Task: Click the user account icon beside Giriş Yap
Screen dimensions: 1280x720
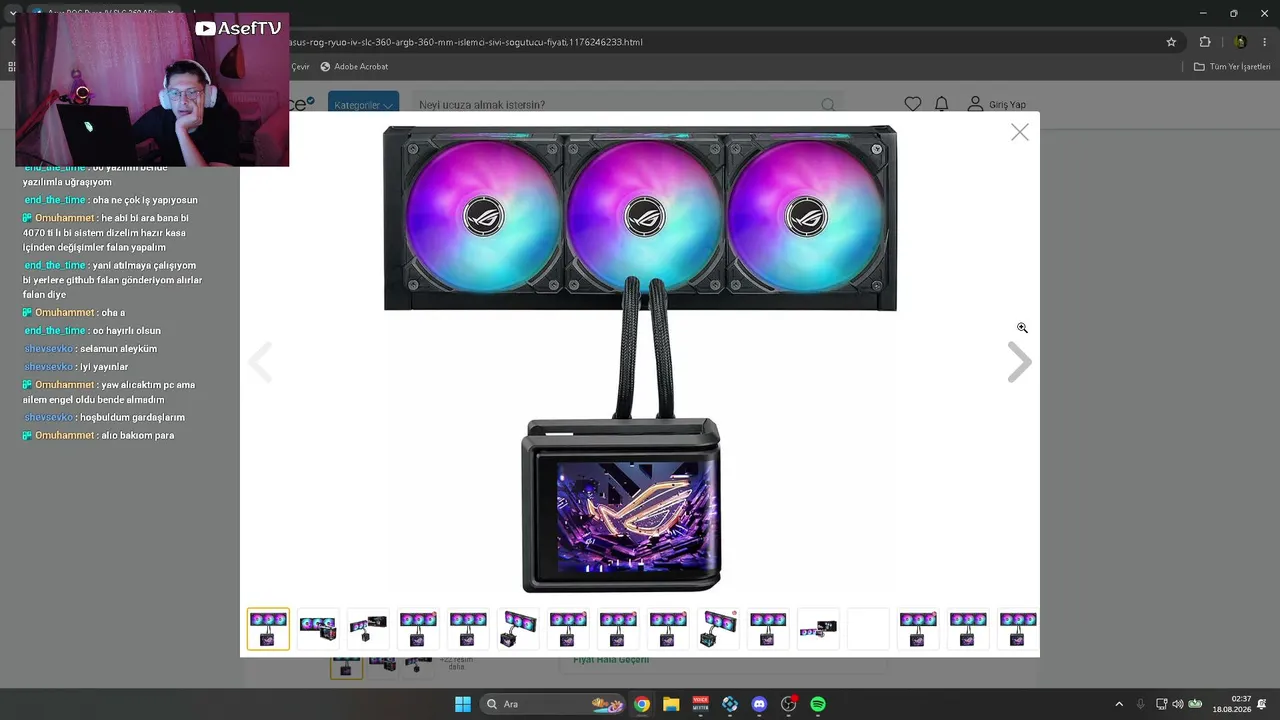Action: coord(975,104)
